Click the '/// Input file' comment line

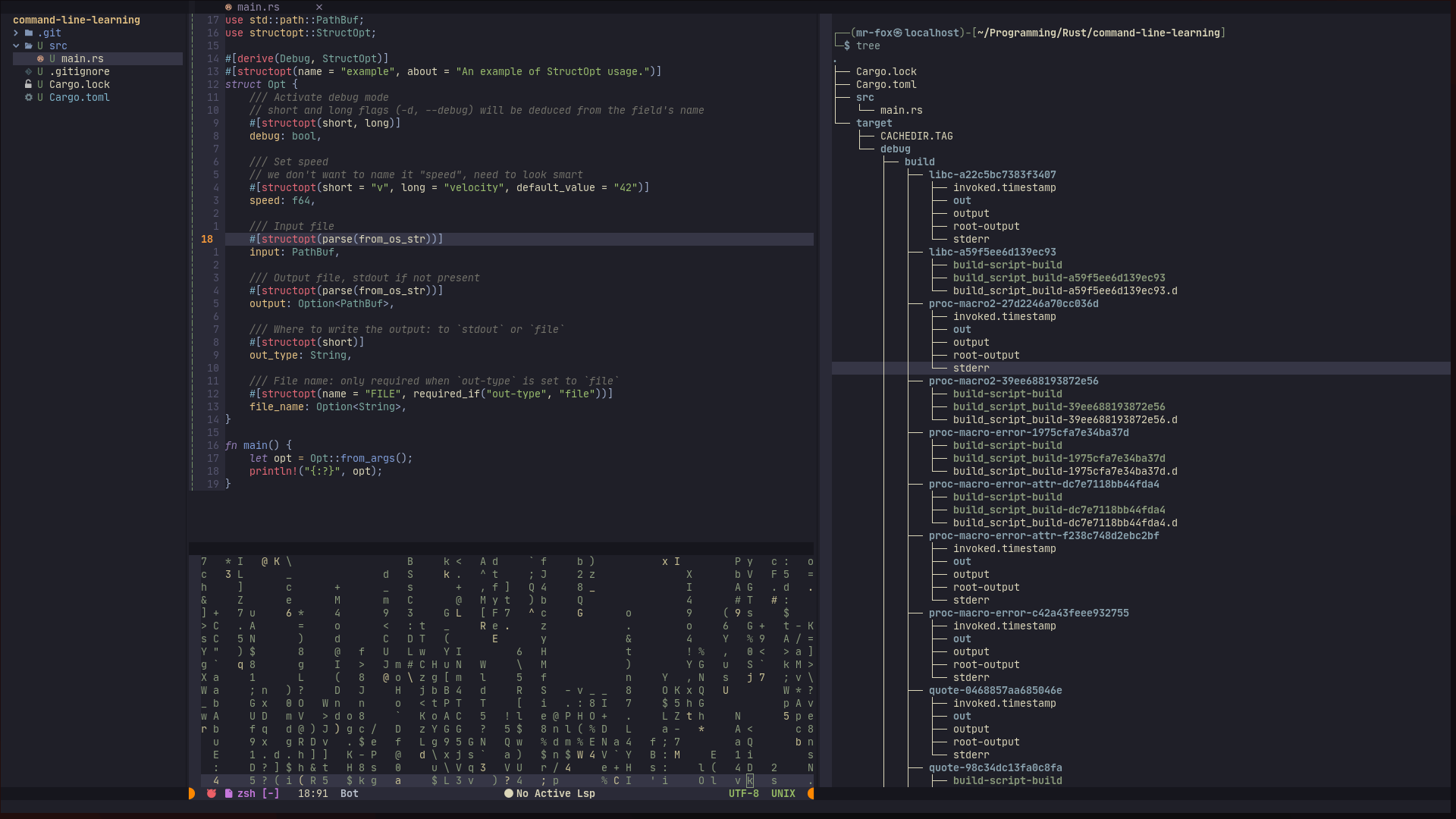coord(292,226)
